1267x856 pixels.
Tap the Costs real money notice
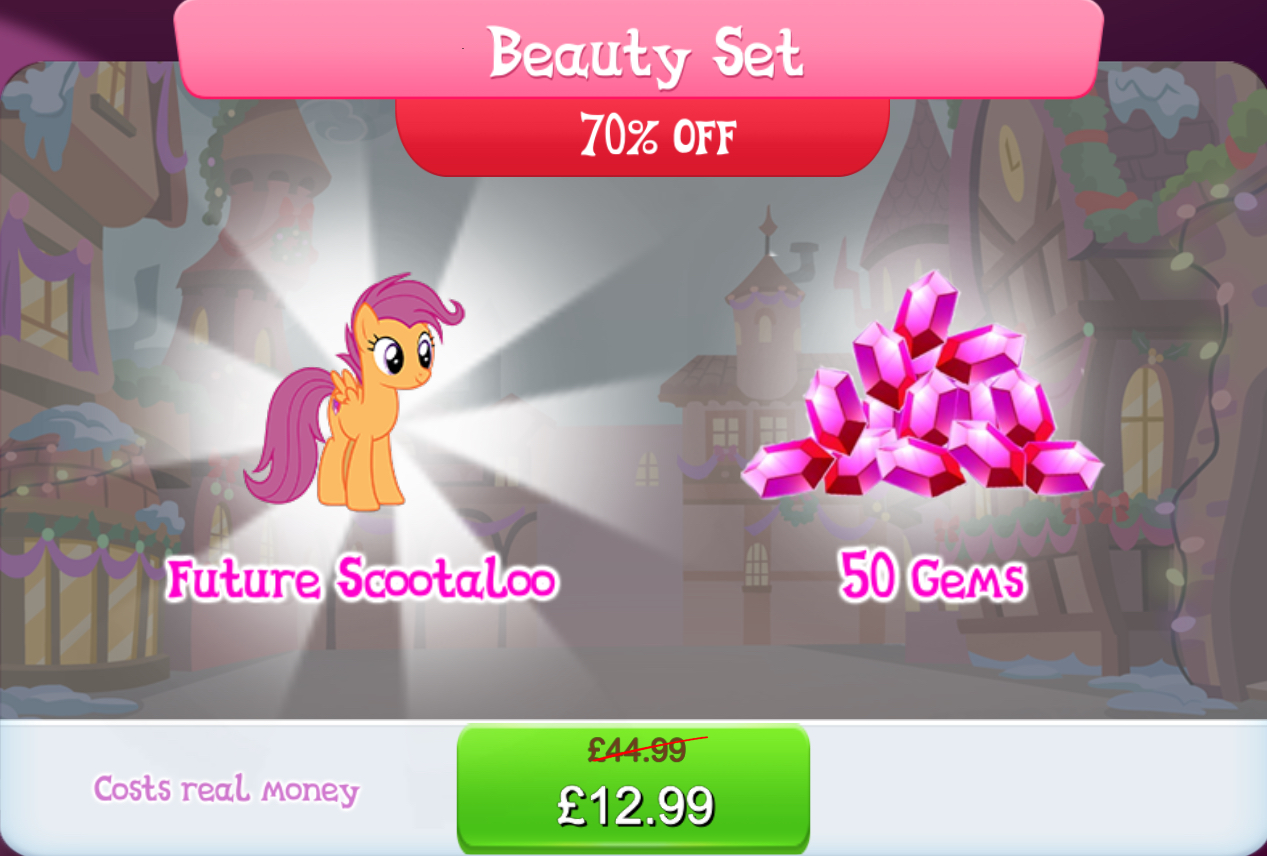tap(226, 790)
